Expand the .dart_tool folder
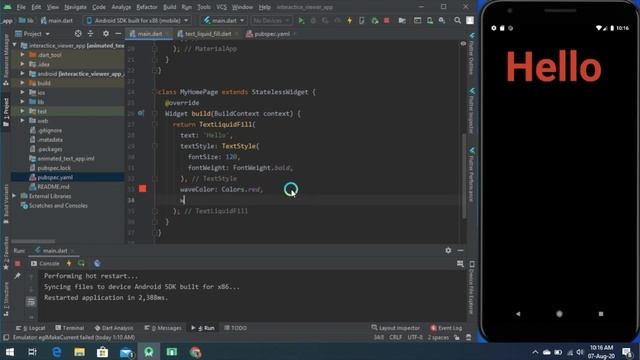Viewport: 640px width, 360px height. (x=22, y=55)
